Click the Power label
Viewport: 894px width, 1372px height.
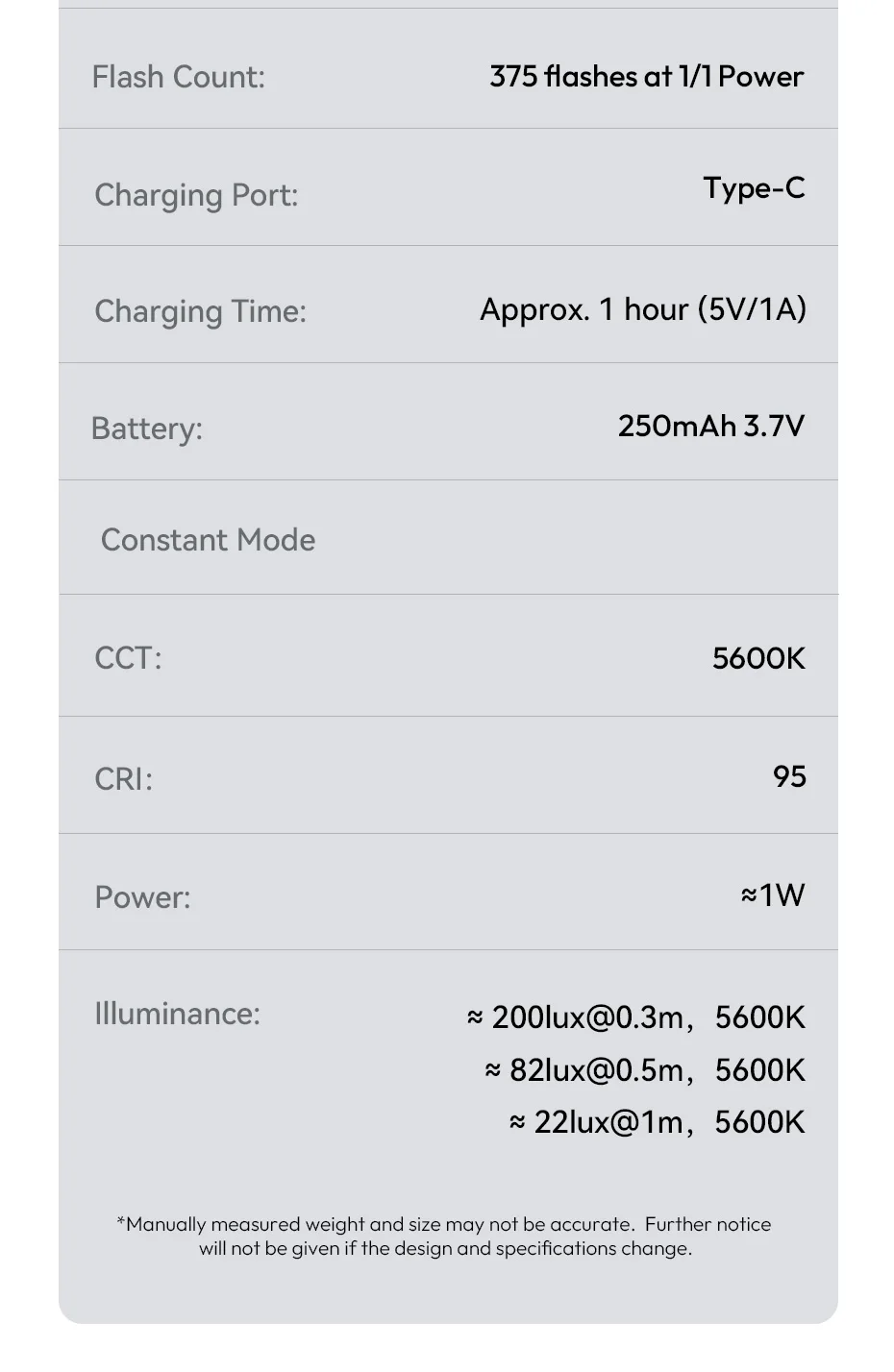point(142,897)
